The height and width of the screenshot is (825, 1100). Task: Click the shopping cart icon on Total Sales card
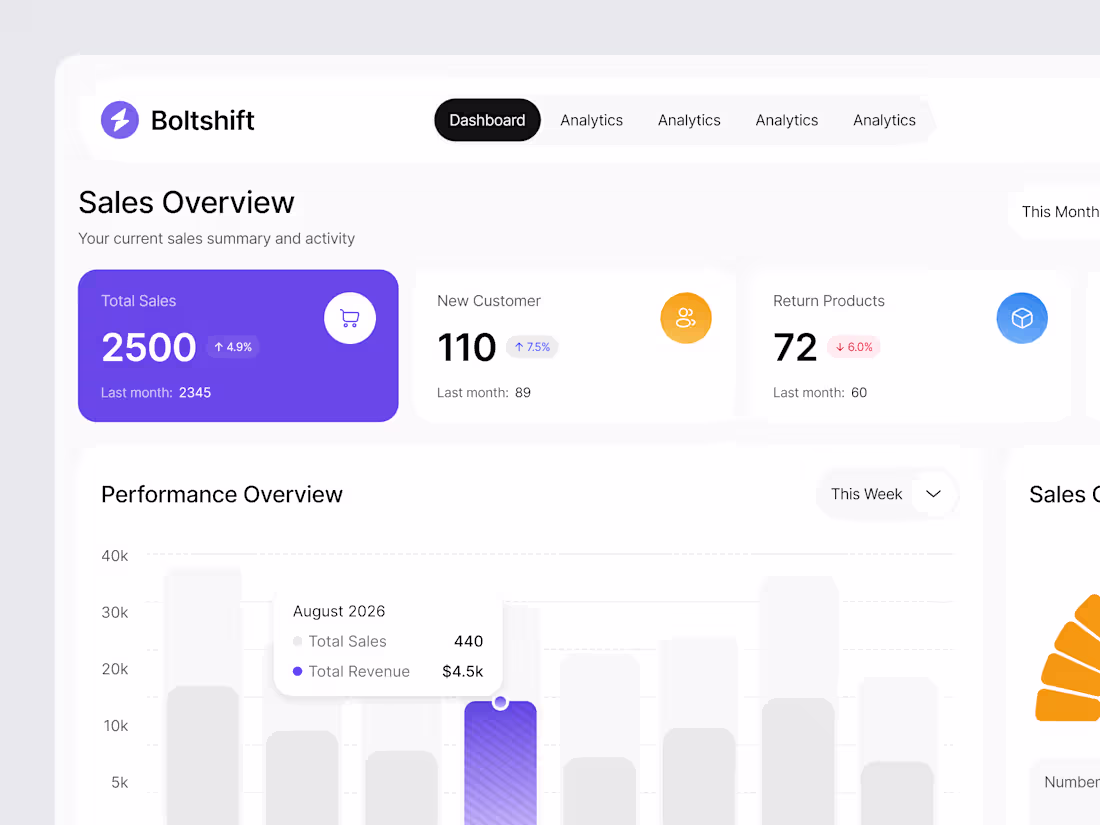pyautogui.click(x=350, y=317)
